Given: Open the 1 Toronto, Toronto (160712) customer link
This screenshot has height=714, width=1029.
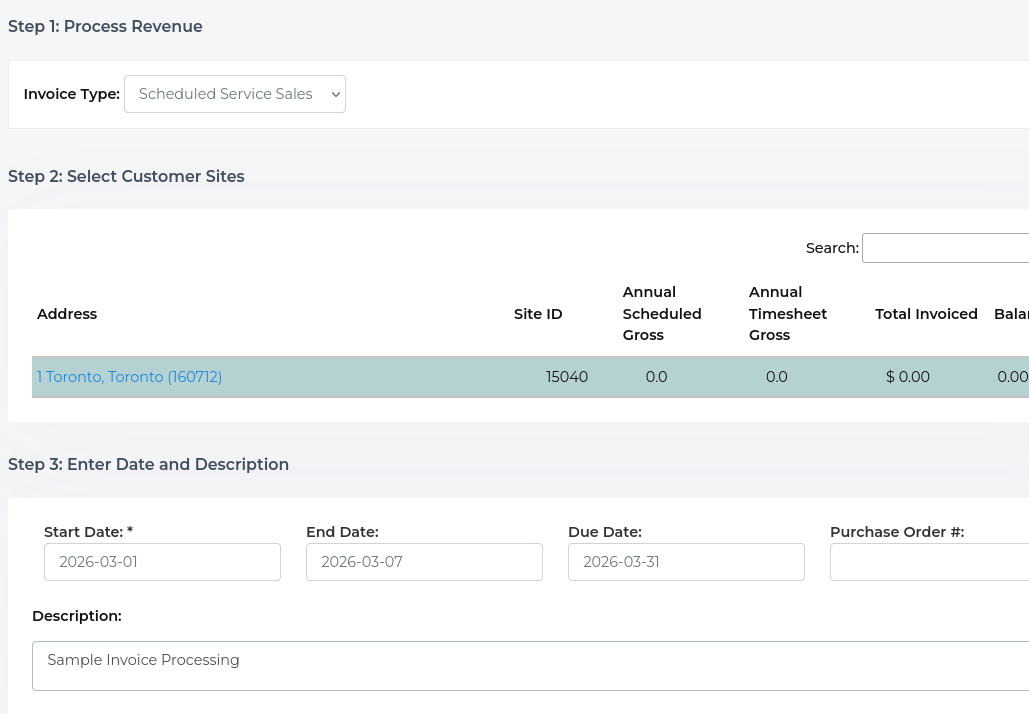Looking at the screenshot, I should [129, 377].
